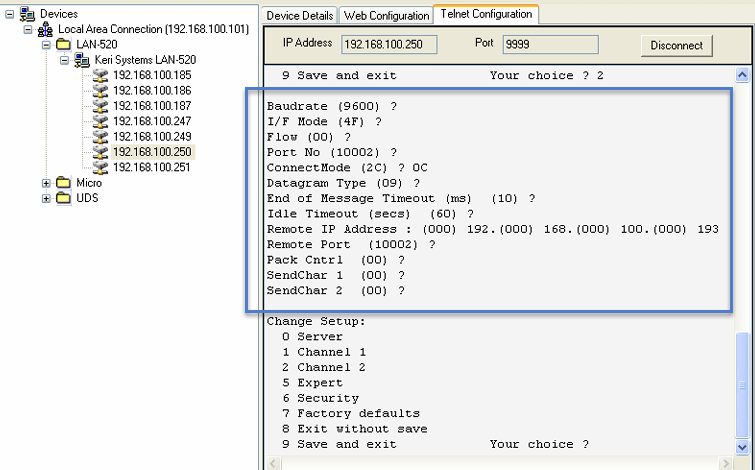Expand the UDS tree node

(x=46, y=198)
